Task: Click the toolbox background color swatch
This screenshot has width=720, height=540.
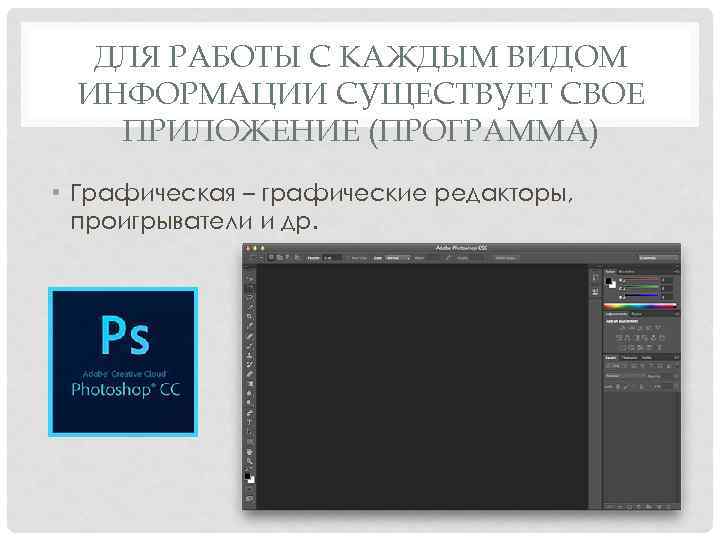Action: 252,480
